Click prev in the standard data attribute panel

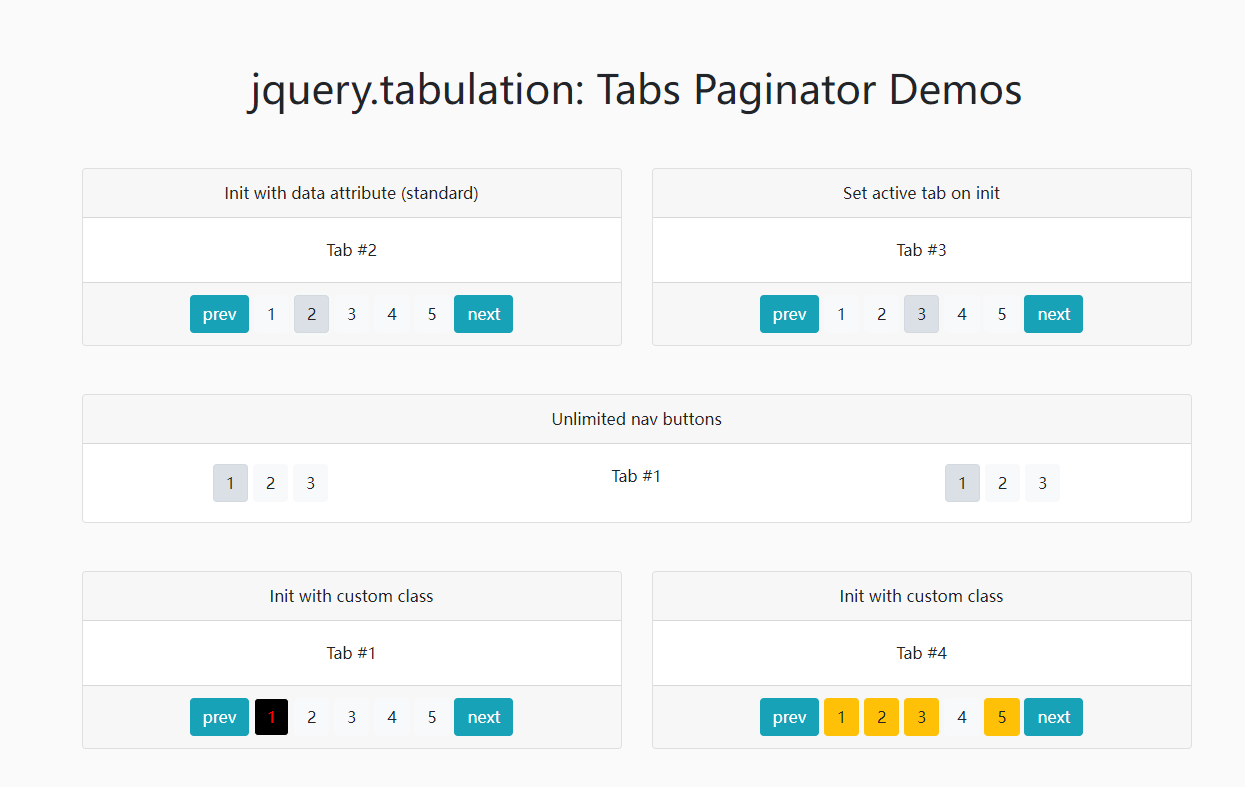point(219,314)
